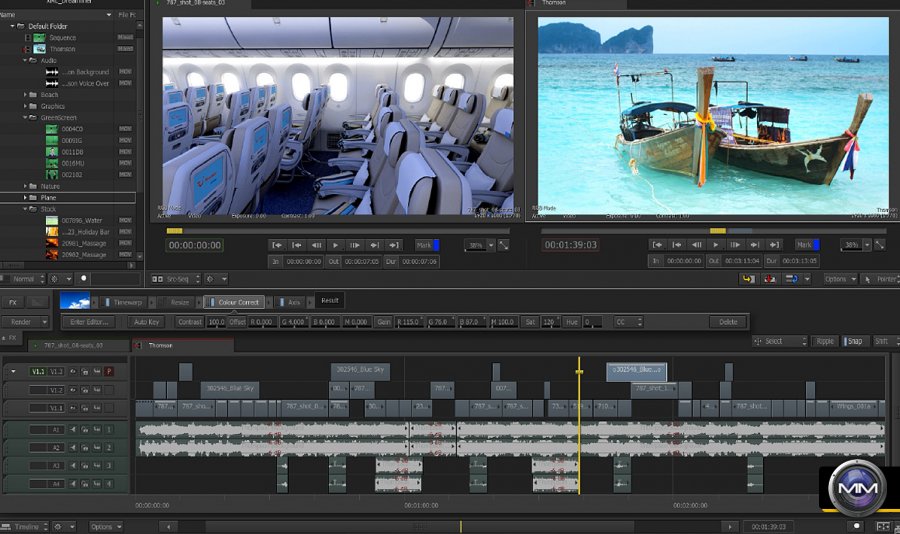Expand the Plane folder in bin
The height and width of the screenshot is (534, 900).
tap(27, 198)
